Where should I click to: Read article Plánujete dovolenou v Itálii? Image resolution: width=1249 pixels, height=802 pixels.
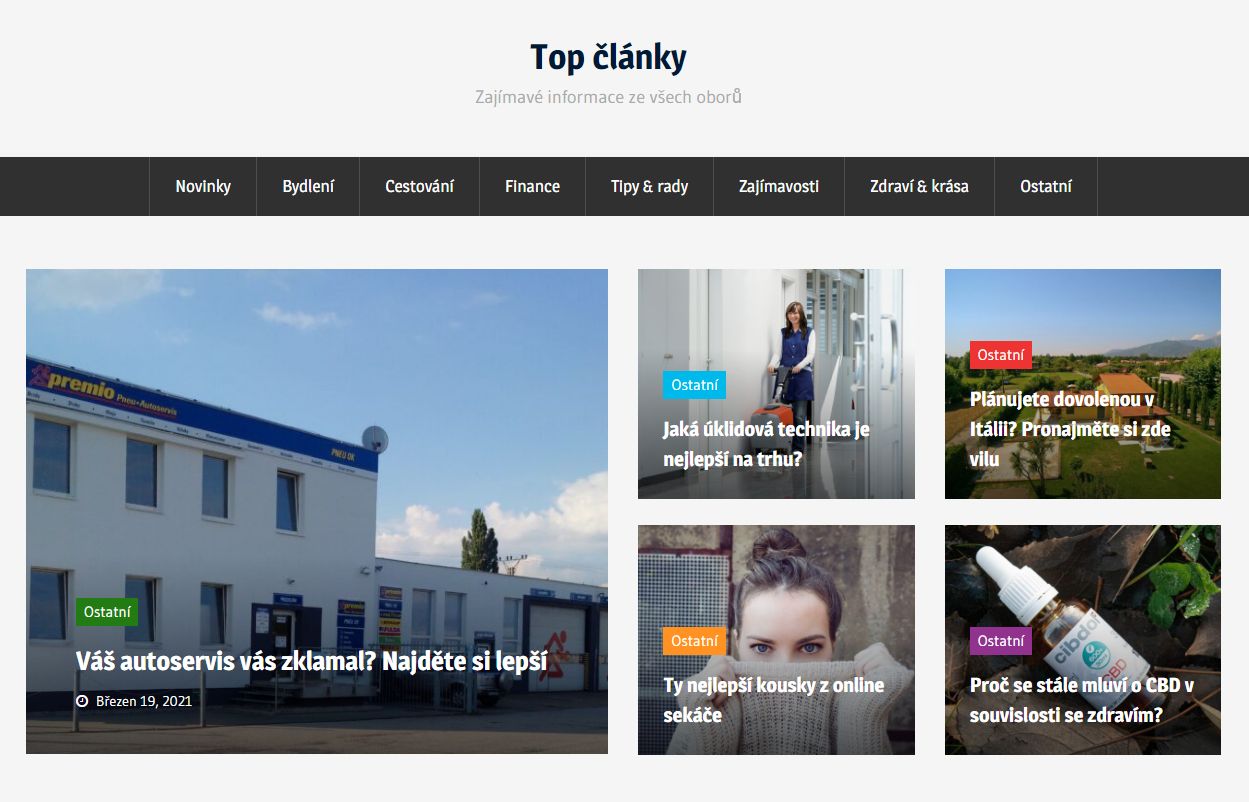pyautogui.click(x=1070, y=429)
